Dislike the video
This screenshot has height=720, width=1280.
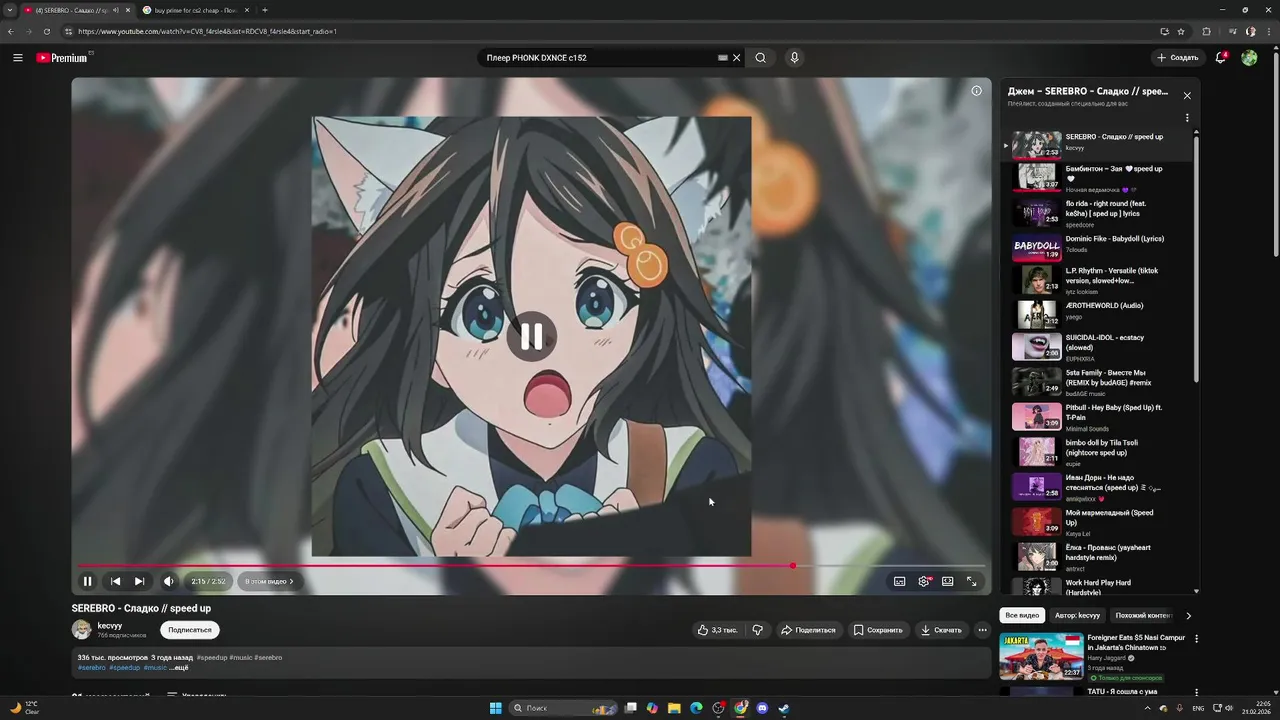757,630
